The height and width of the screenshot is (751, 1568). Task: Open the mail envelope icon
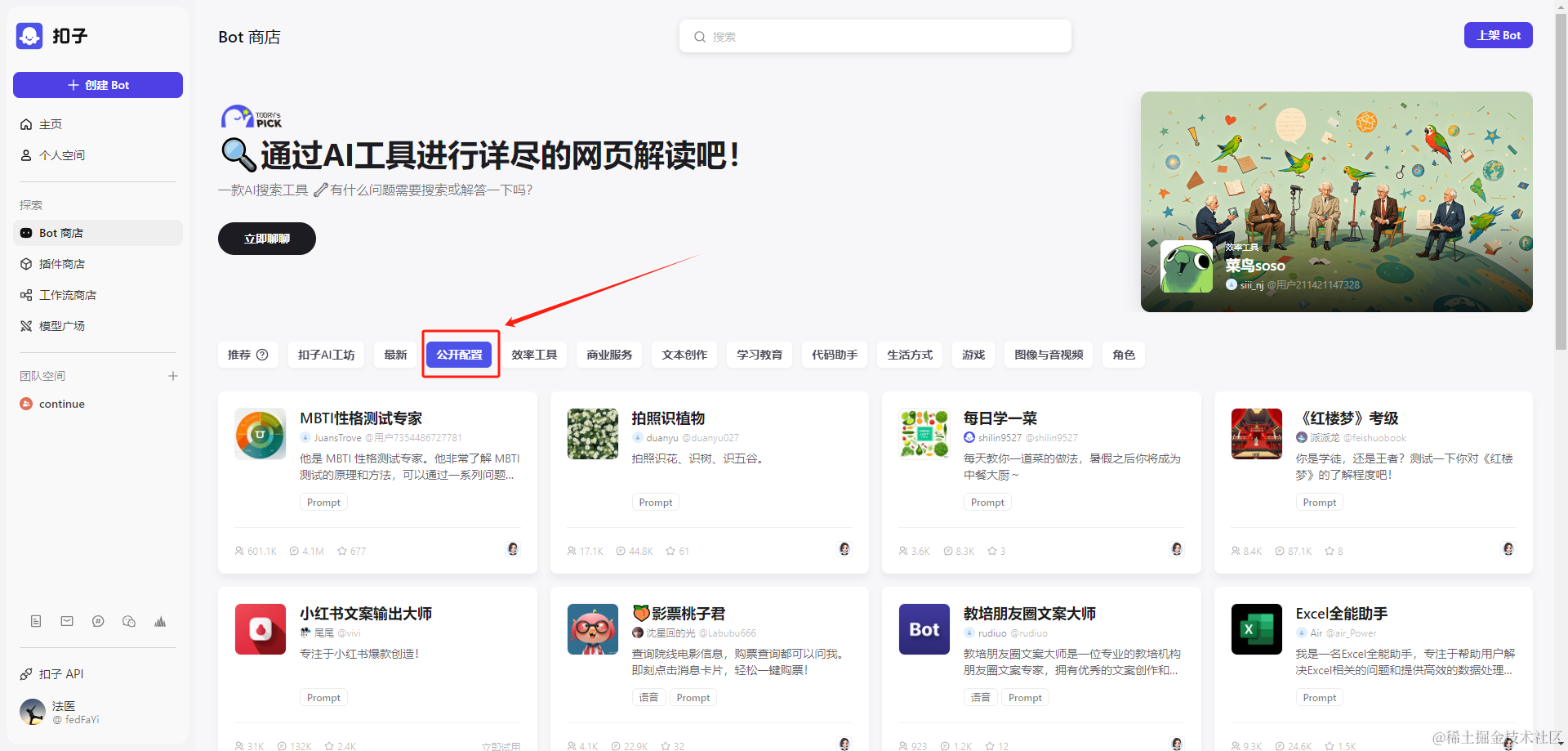[67, 621]
